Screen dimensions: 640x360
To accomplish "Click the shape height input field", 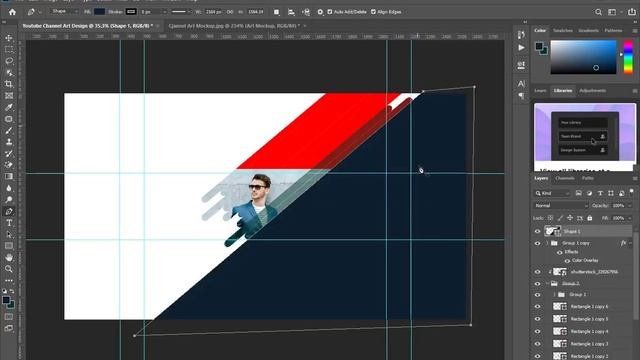I will (x=256, y=12).
